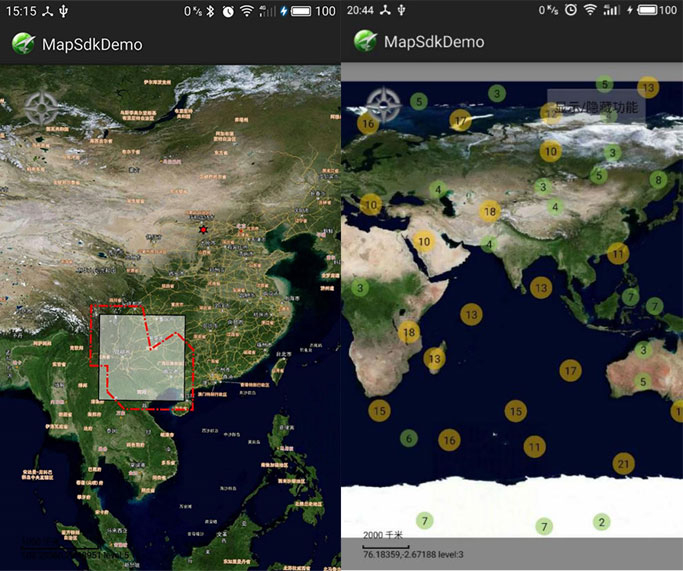Click the 15:15 clock in left status bar
The width and height of the screenshot is (683, 571).
point(21,11)
